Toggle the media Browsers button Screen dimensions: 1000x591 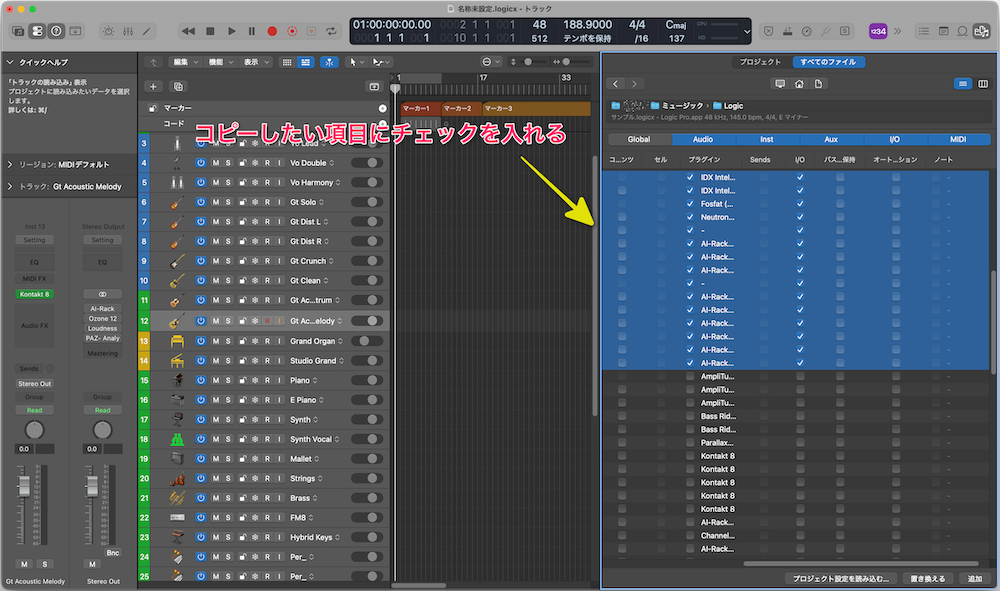pos(981,31)
